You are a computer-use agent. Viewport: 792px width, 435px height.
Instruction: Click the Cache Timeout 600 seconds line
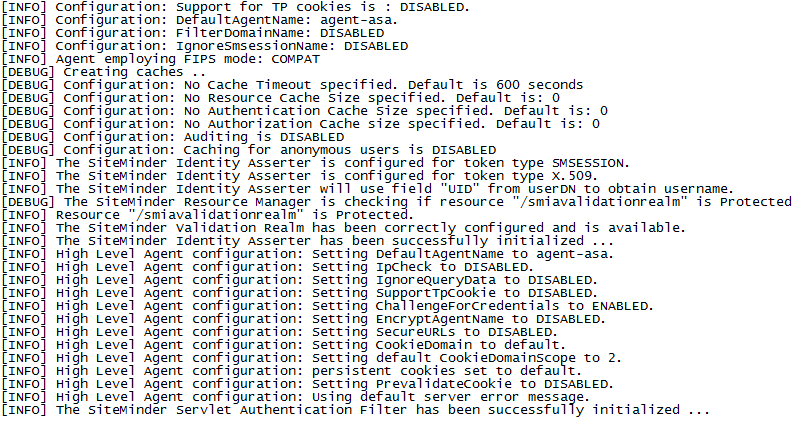[x=292, y=85]
